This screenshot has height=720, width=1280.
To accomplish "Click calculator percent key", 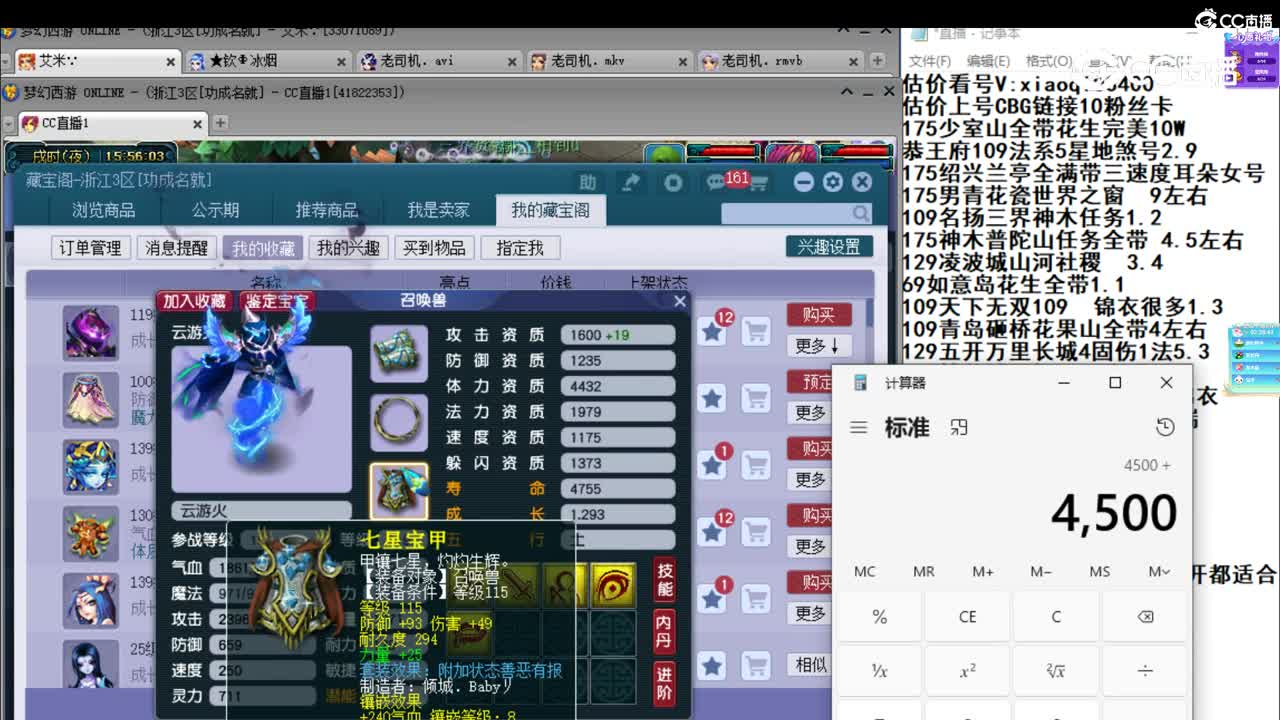I will point(880,616).
